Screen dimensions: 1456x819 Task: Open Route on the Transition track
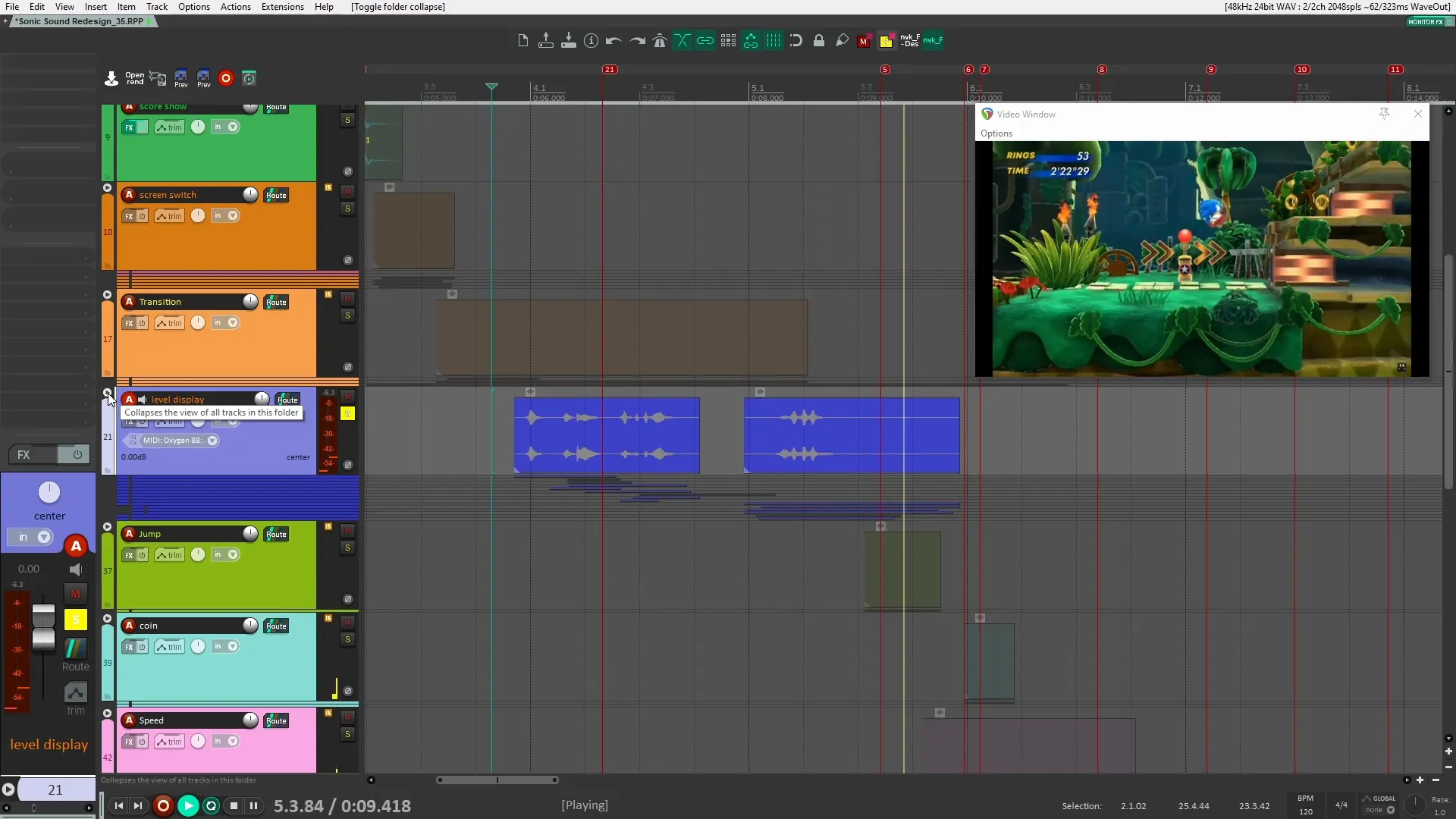pos(276,302)
